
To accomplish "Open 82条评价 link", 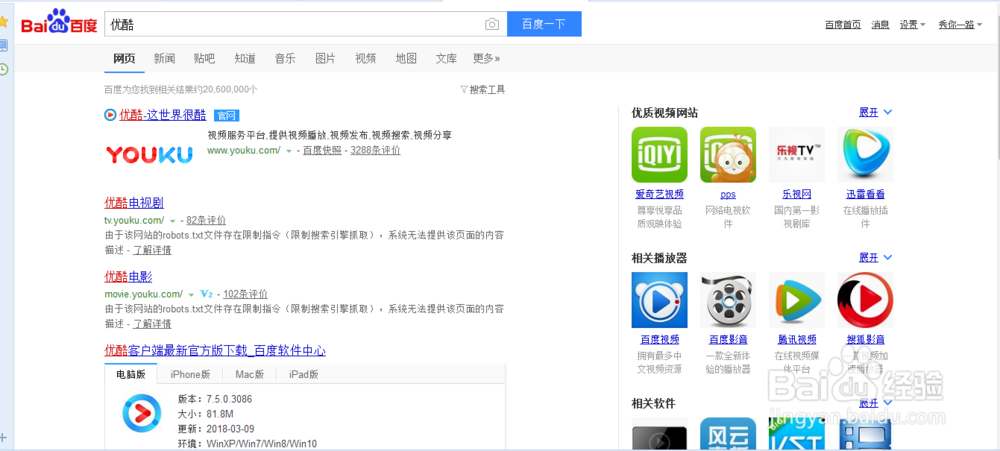I will tap(206, 220).
